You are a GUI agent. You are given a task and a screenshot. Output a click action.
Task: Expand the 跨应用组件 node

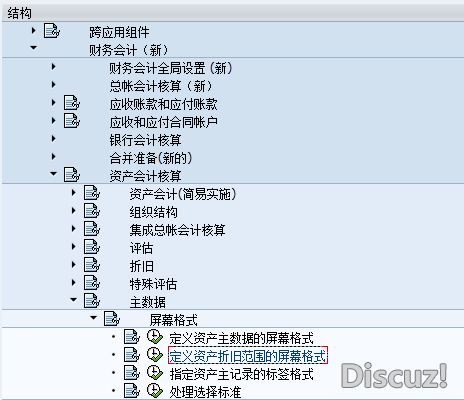(x=33, y=31)
